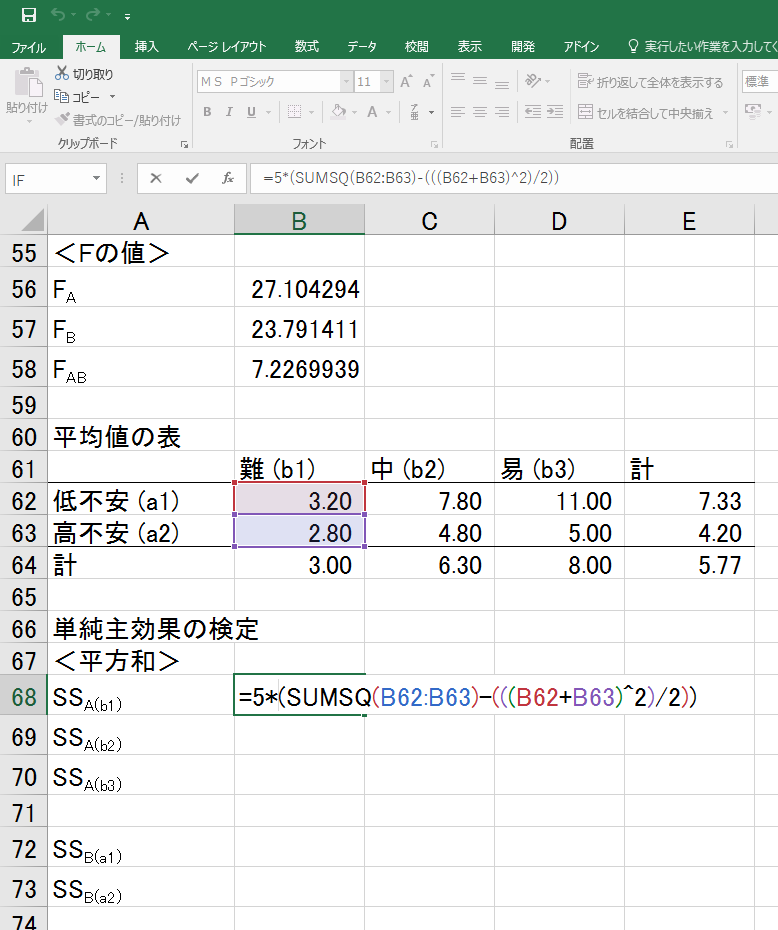Switch to the ページ レイアウト tab

227,46
